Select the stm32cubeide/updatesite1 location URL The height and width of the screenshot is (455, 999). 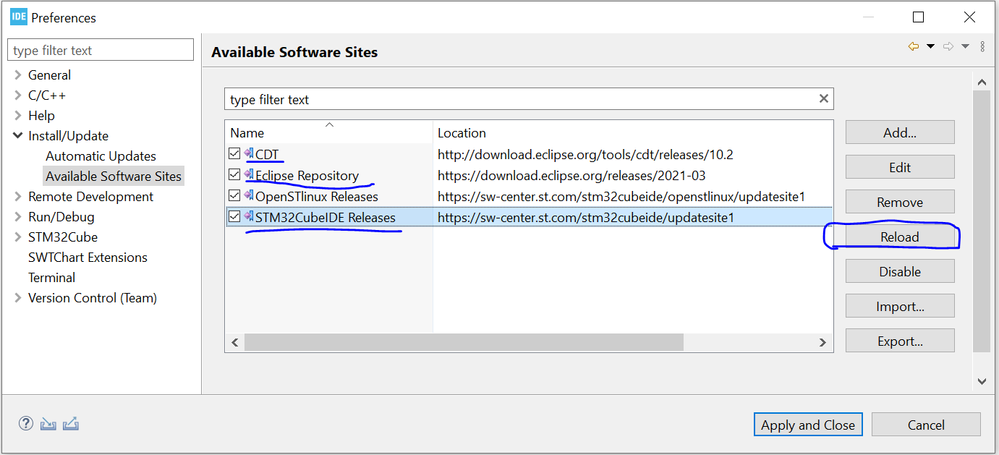tap(586, 218)
